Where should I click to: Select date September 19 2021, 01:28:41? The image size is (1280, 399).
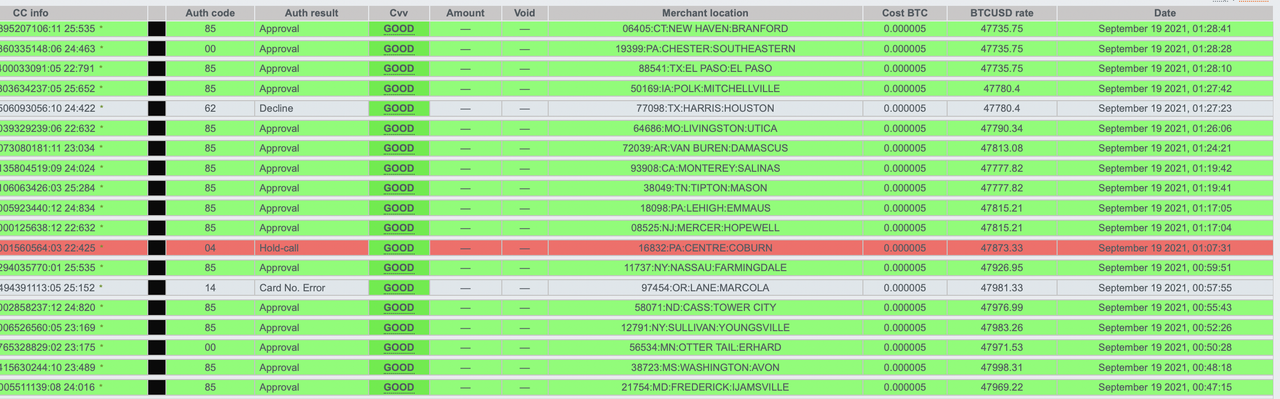1165,29
